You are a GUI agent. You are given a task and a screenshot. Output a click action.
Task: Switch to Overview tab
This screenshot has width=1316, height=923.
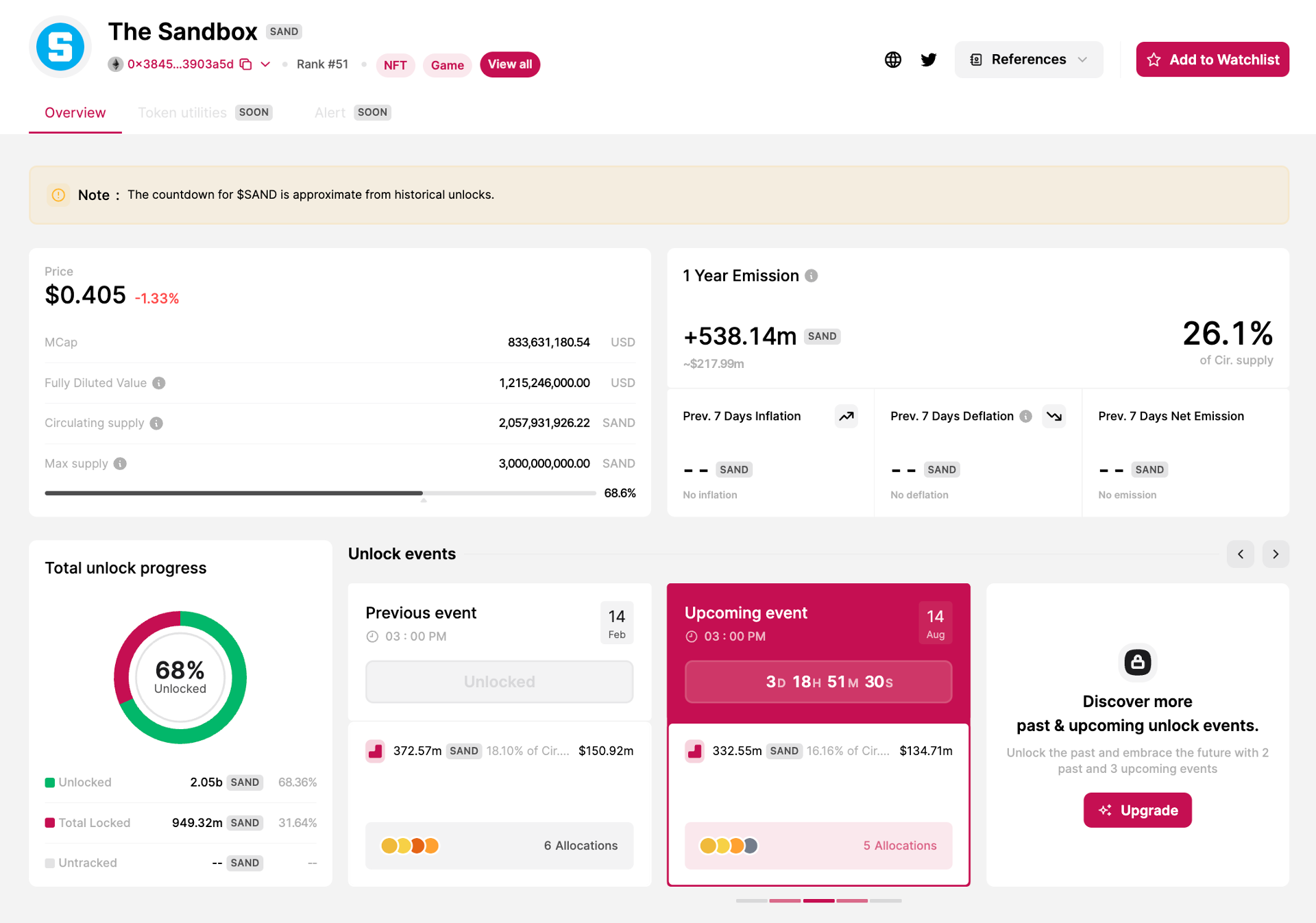75,112
